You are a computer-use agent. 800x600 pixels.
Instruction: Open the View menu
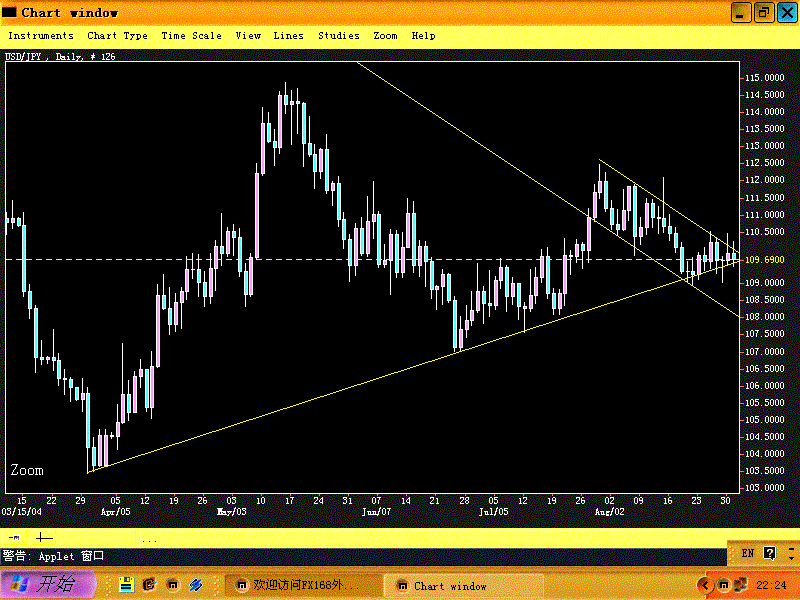(248, 36)
